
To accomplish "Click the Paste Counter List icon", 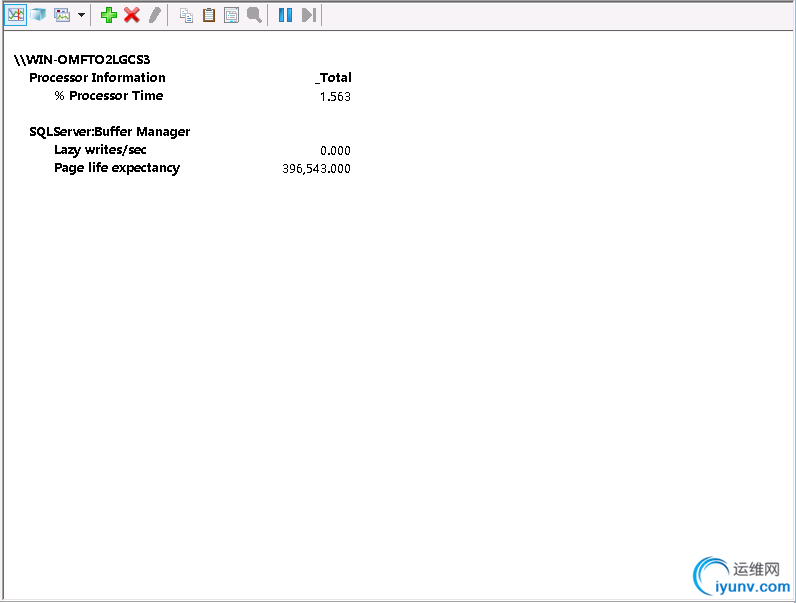I will pos(209,15).
